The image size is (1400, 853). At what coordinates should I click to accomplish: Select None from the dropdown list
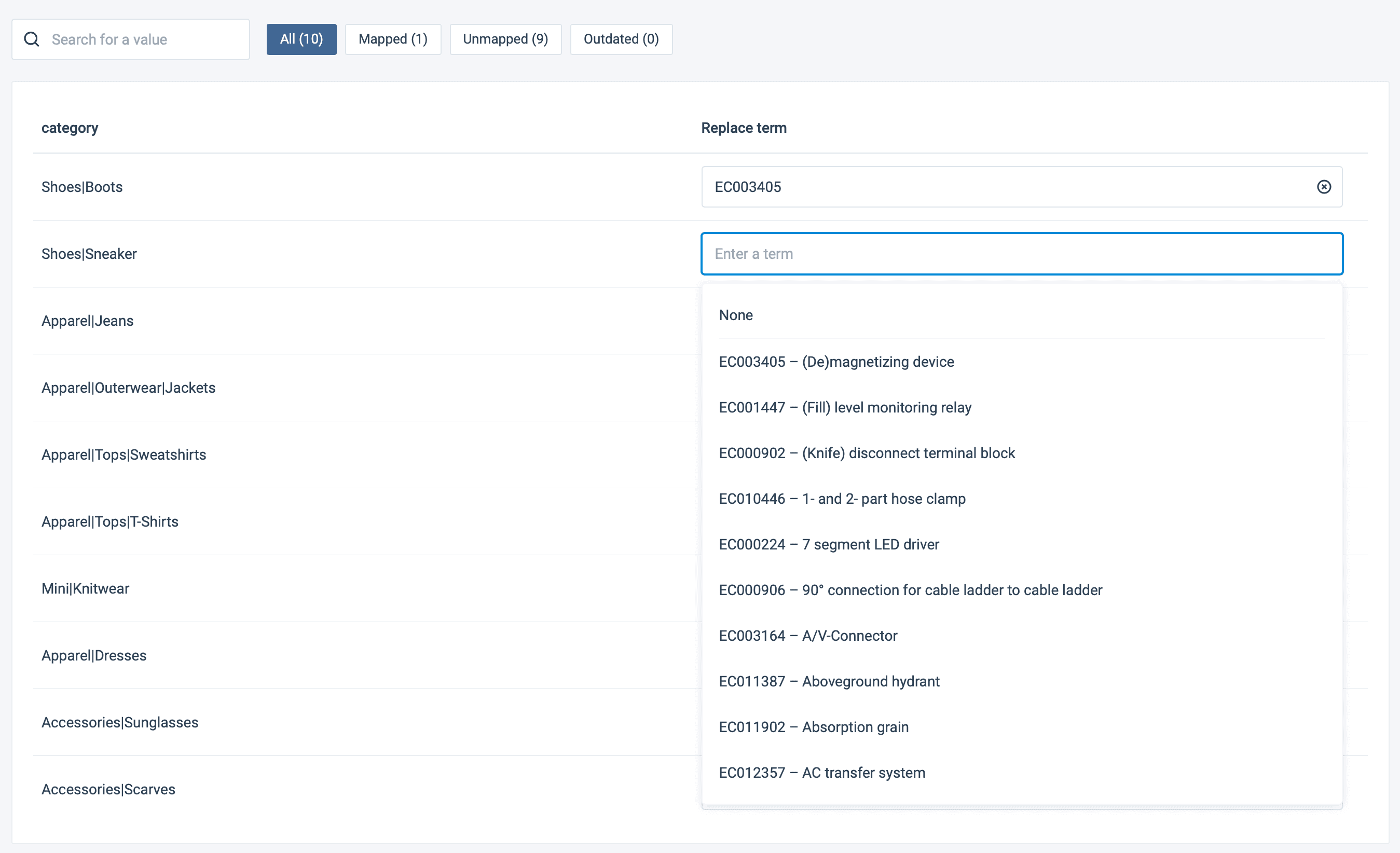[736, 315]
